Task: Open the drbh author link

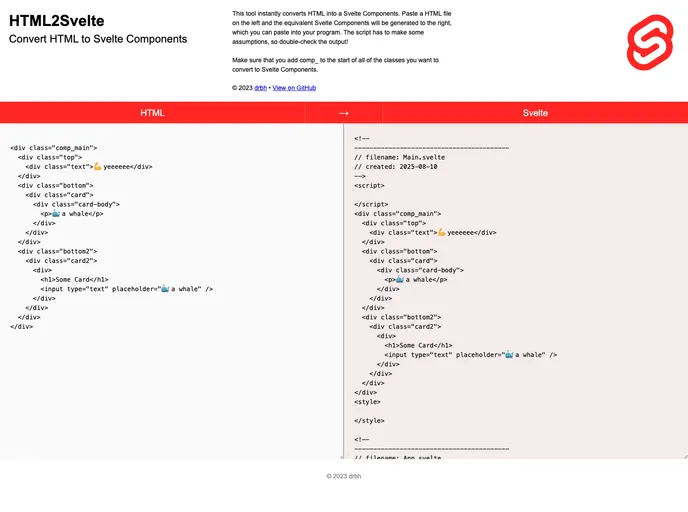Action: (260, 88)
